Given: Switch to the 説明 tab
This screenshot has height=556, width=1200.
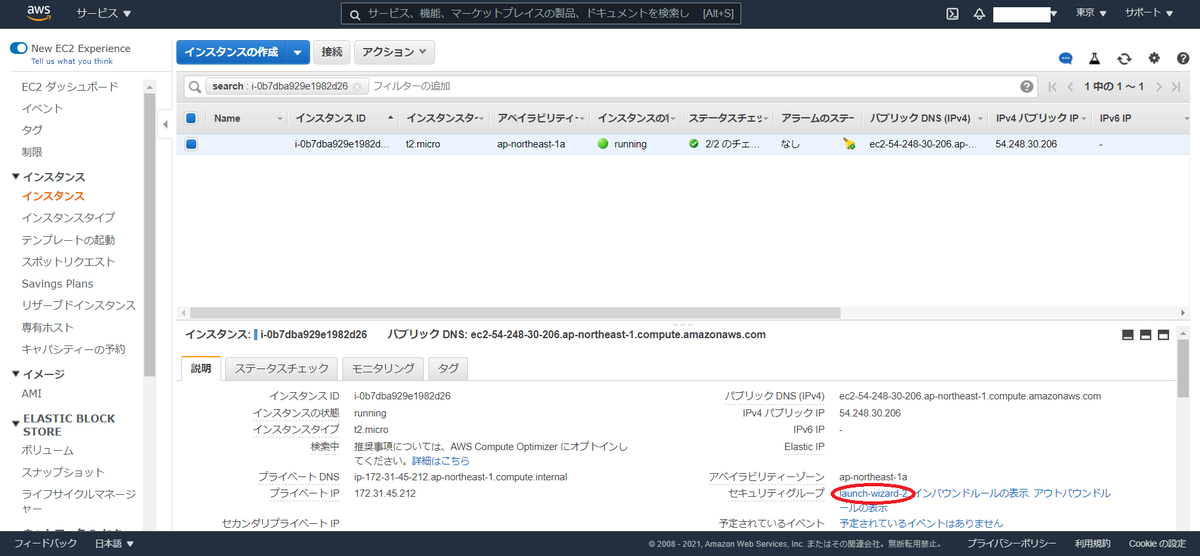Looking at the screenshot, I should pos(201,368).
